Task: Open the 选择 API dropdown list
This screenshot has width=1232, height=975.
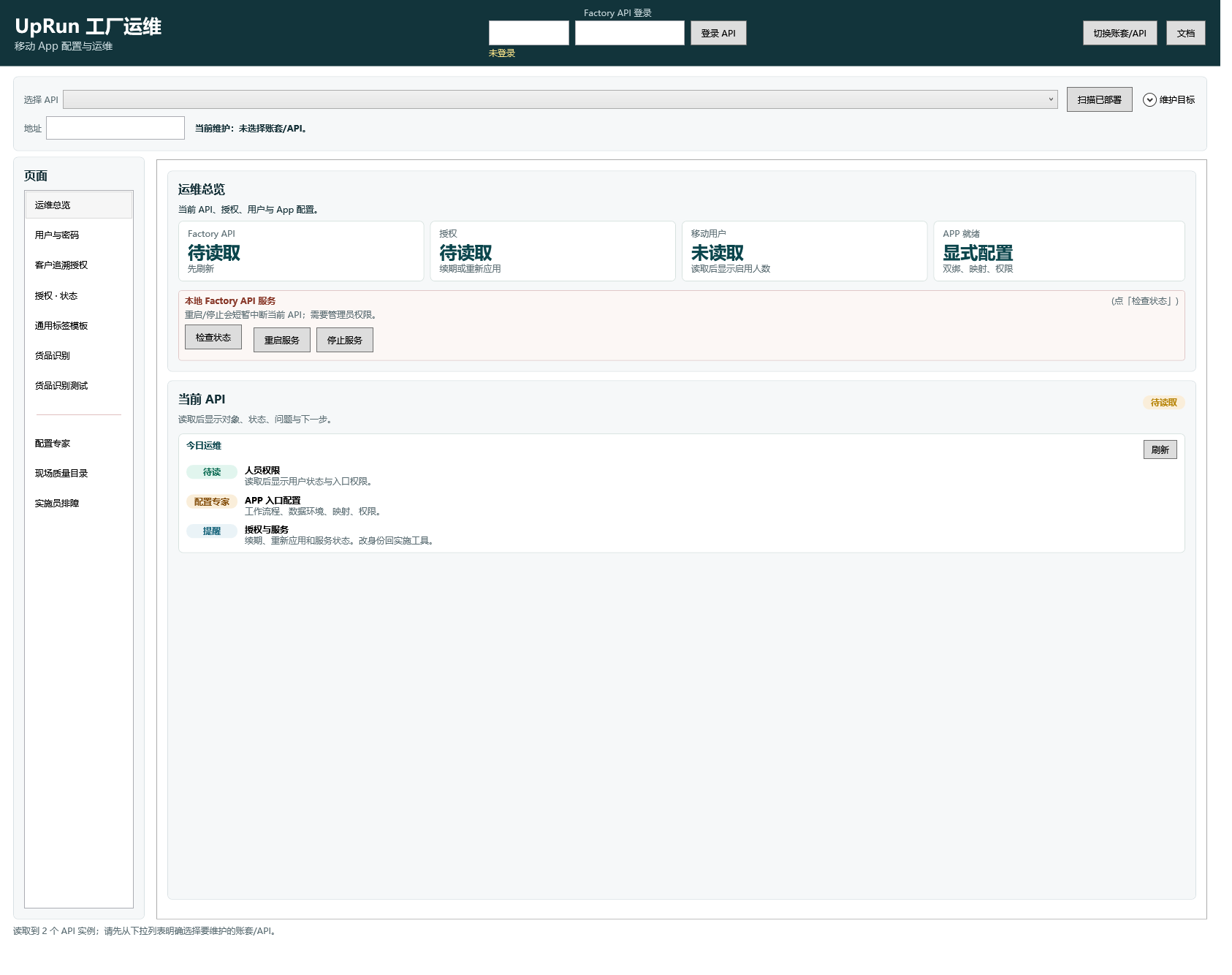Action: pos(560,99)
